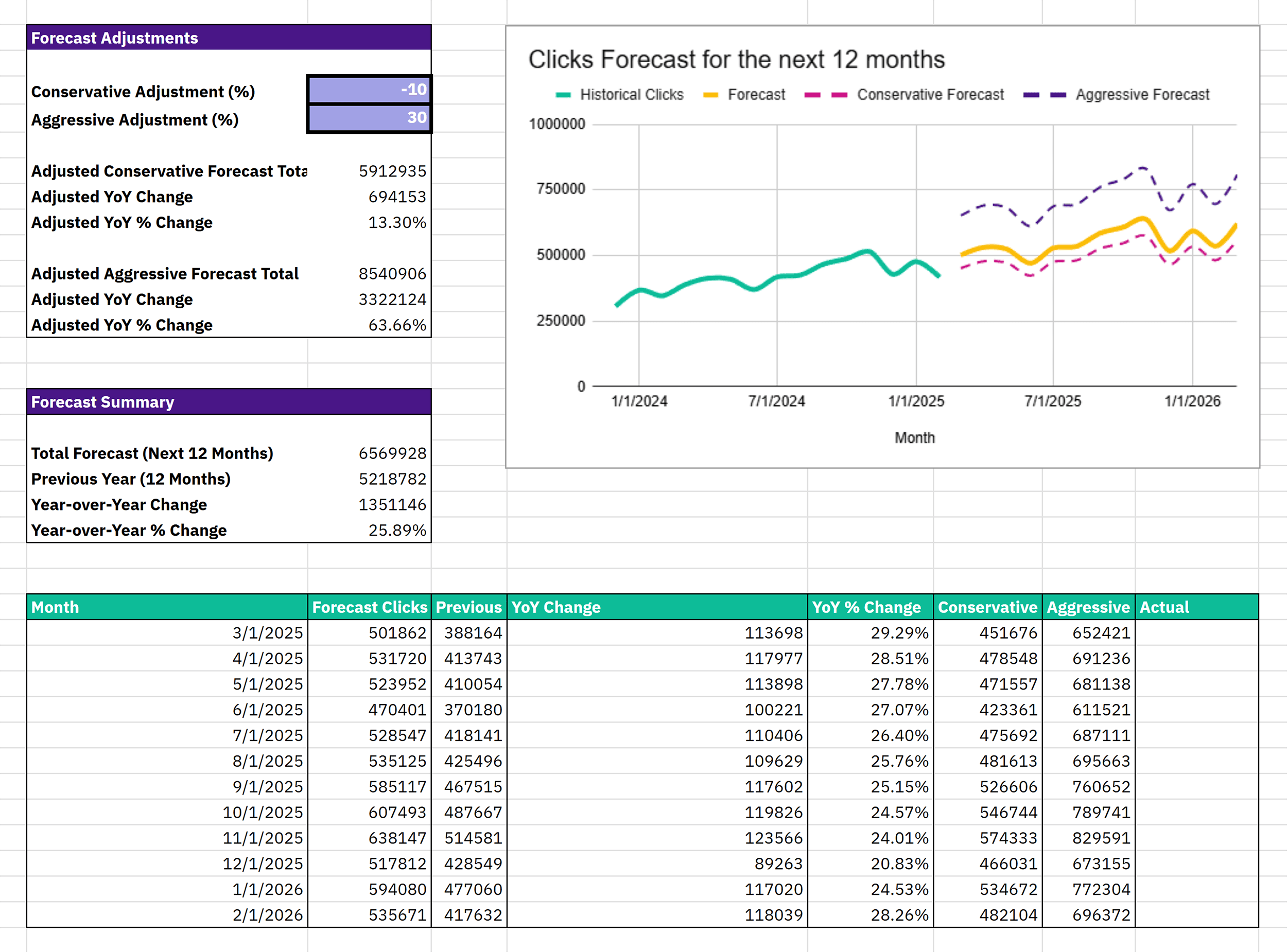1287x952 pixels.
Task: Select the Year-over-Year % Change value 25.89%
Action: coord(399,530)
